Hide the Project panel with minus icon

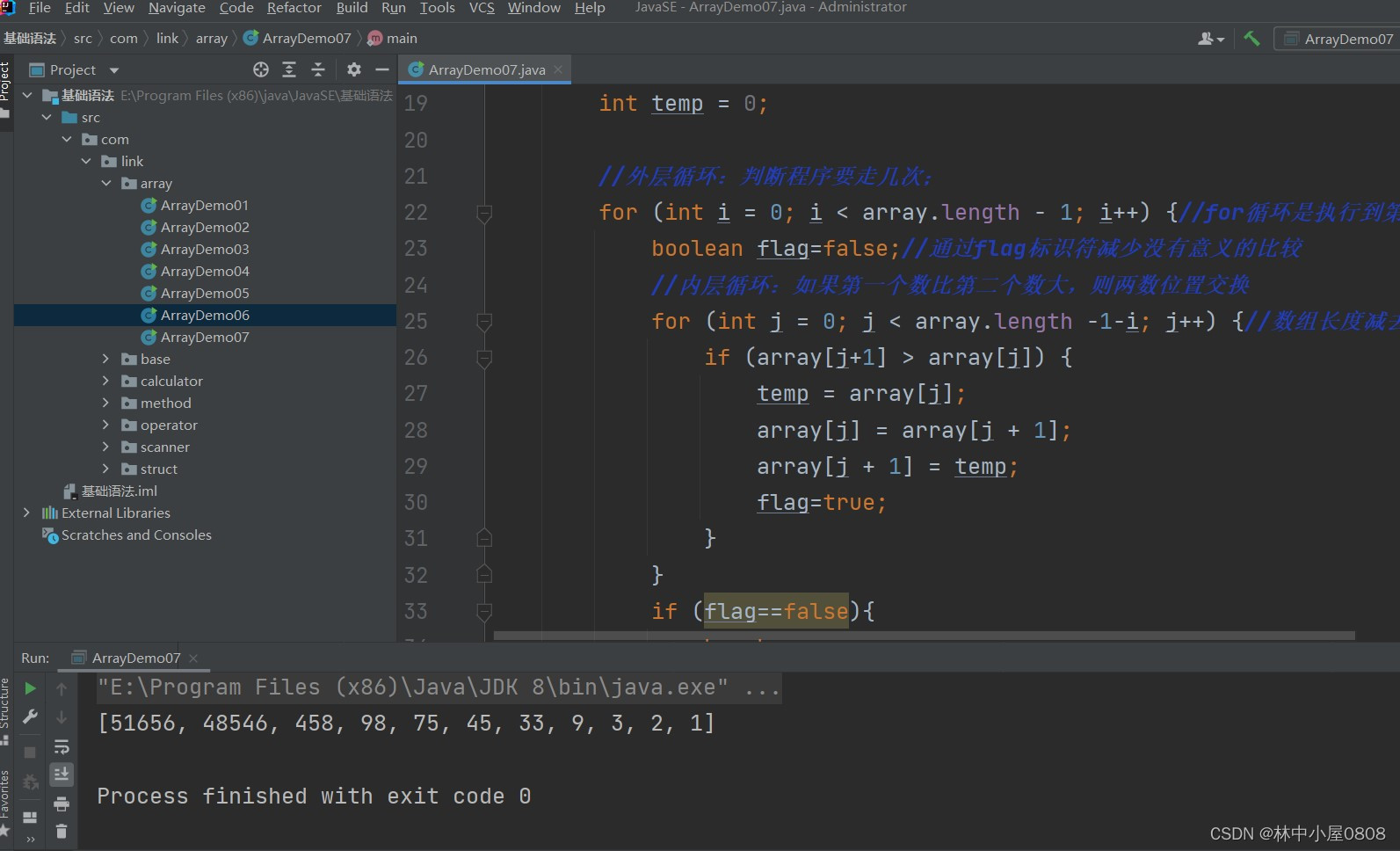tap(382, 69)
